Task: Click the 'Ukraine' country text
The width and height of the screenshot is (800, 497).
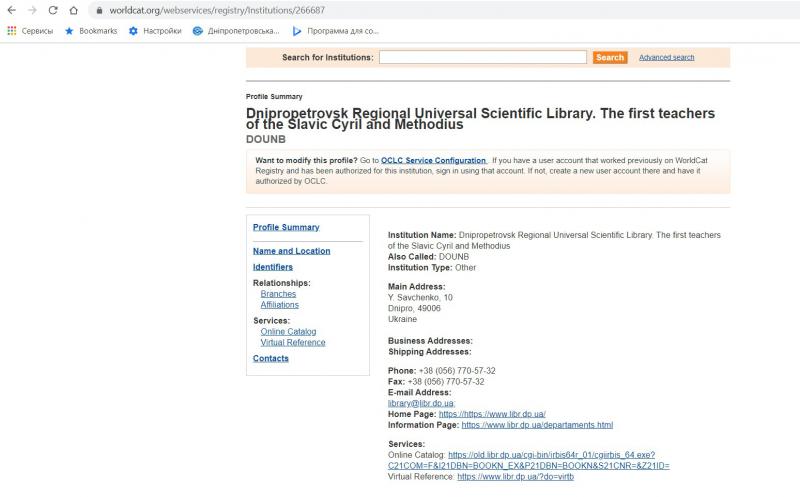Action: pyautogui.click(x=402, y=319)
